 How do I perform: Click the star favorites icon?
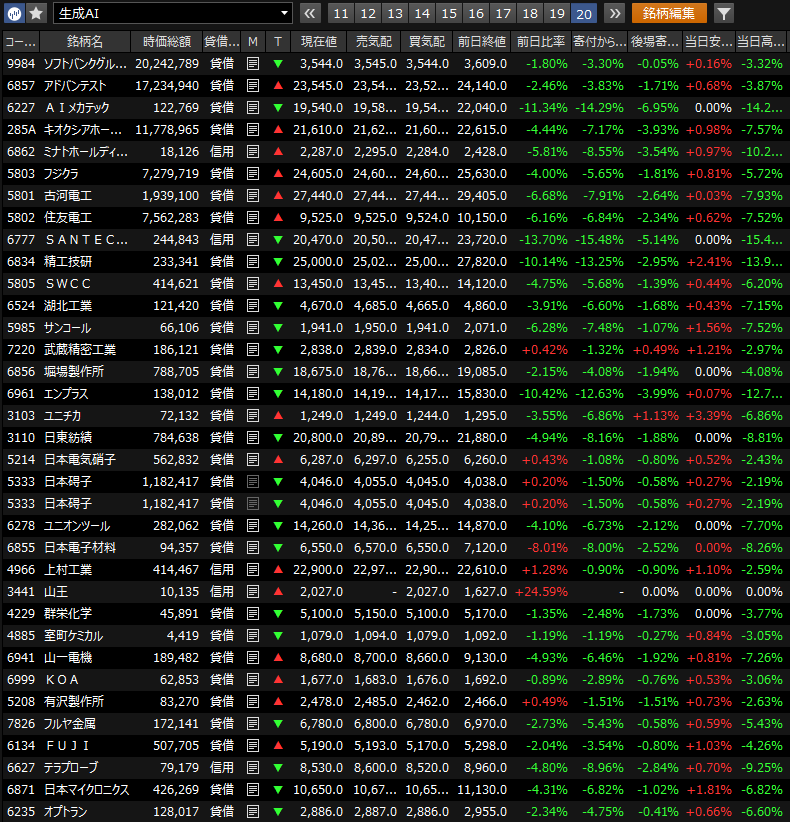coord(36,13)
